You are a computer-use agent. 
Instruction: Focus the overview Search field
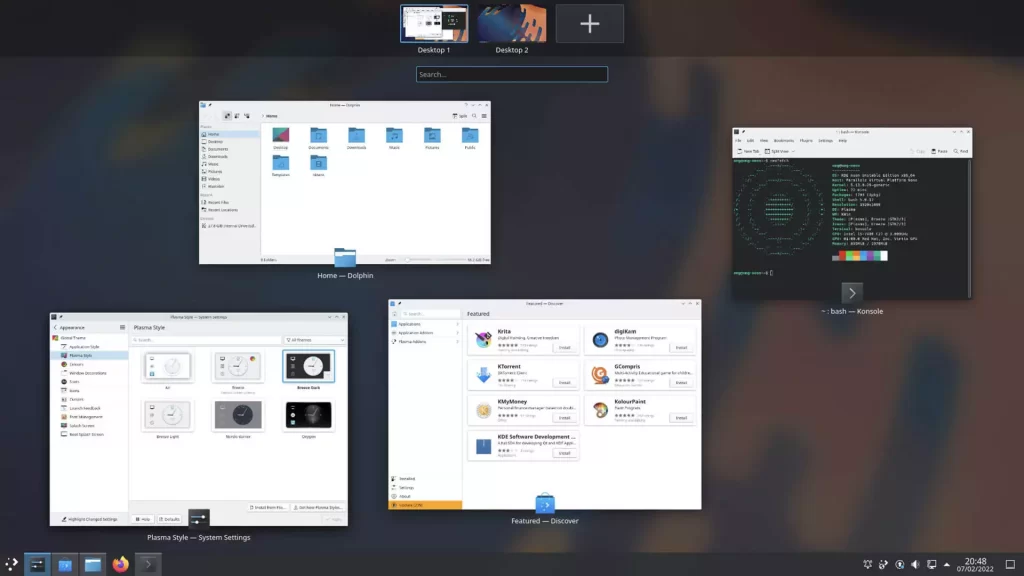click(511, 74)
